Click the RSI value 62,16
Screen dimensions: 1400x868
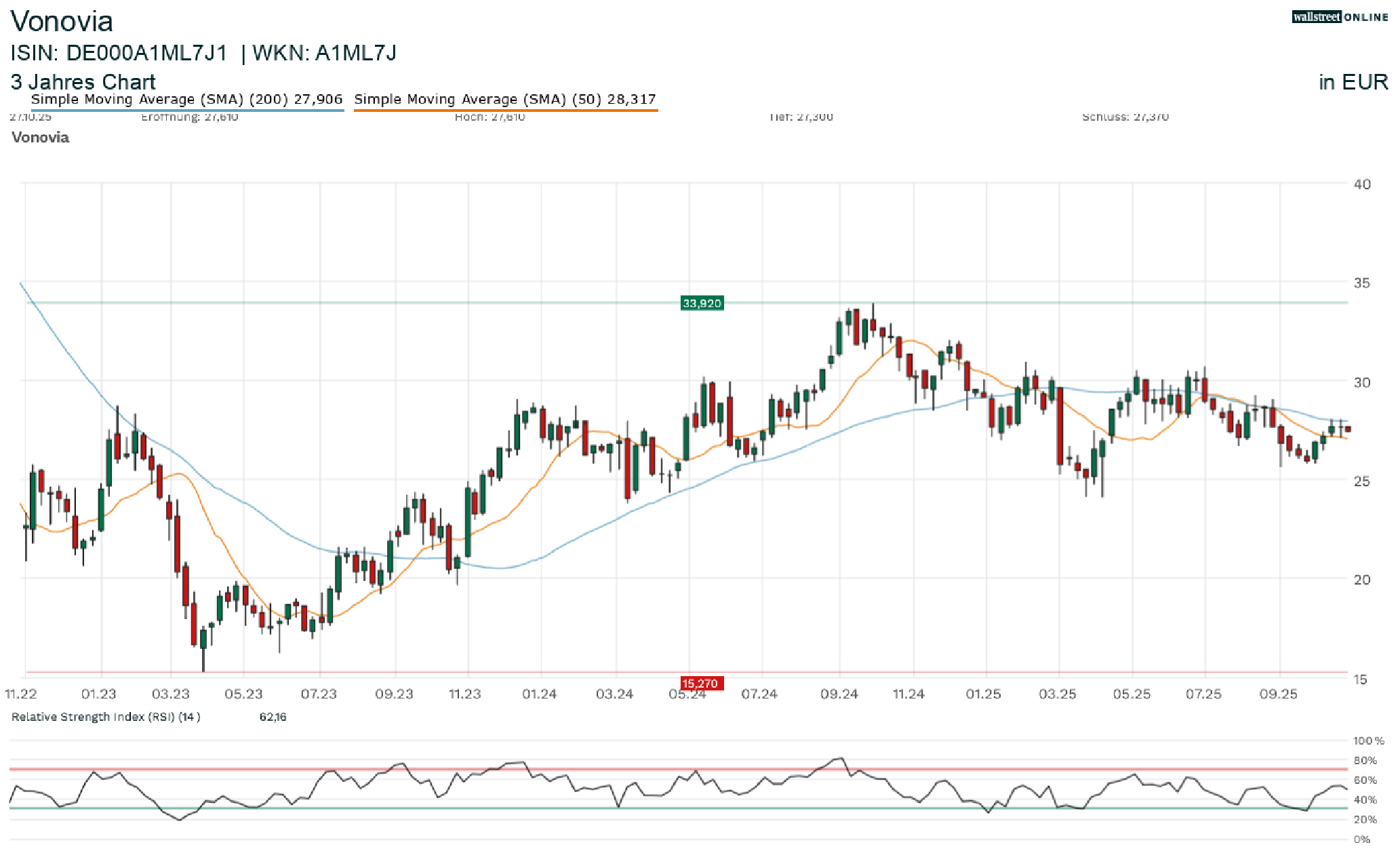tap(273, 717)
